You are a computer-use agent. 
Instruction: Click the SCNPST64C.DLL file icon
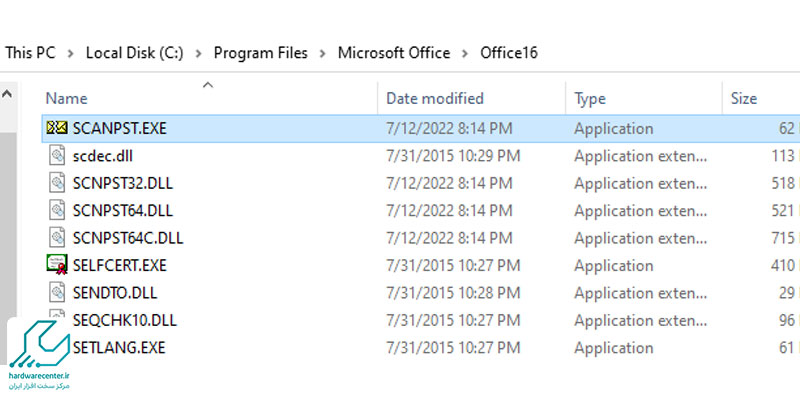click(x=57, y=238)
